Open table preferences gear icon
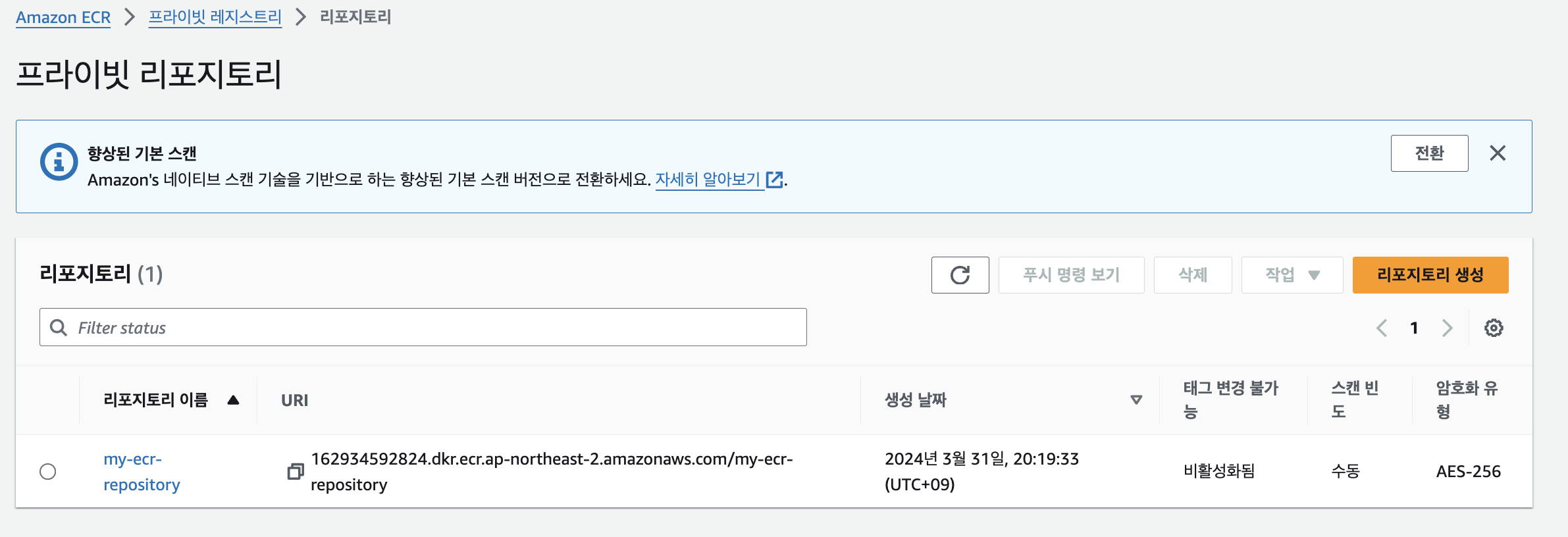Screen dimensions: 1568x537 pos(1494,328)
